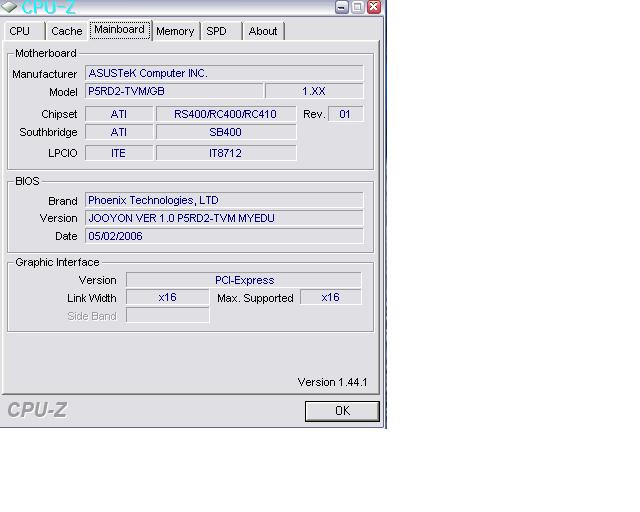The height and width of the screenshot is (512, 640).
Task: Click the PCI-Express version field
Action: tap(244, 280)
